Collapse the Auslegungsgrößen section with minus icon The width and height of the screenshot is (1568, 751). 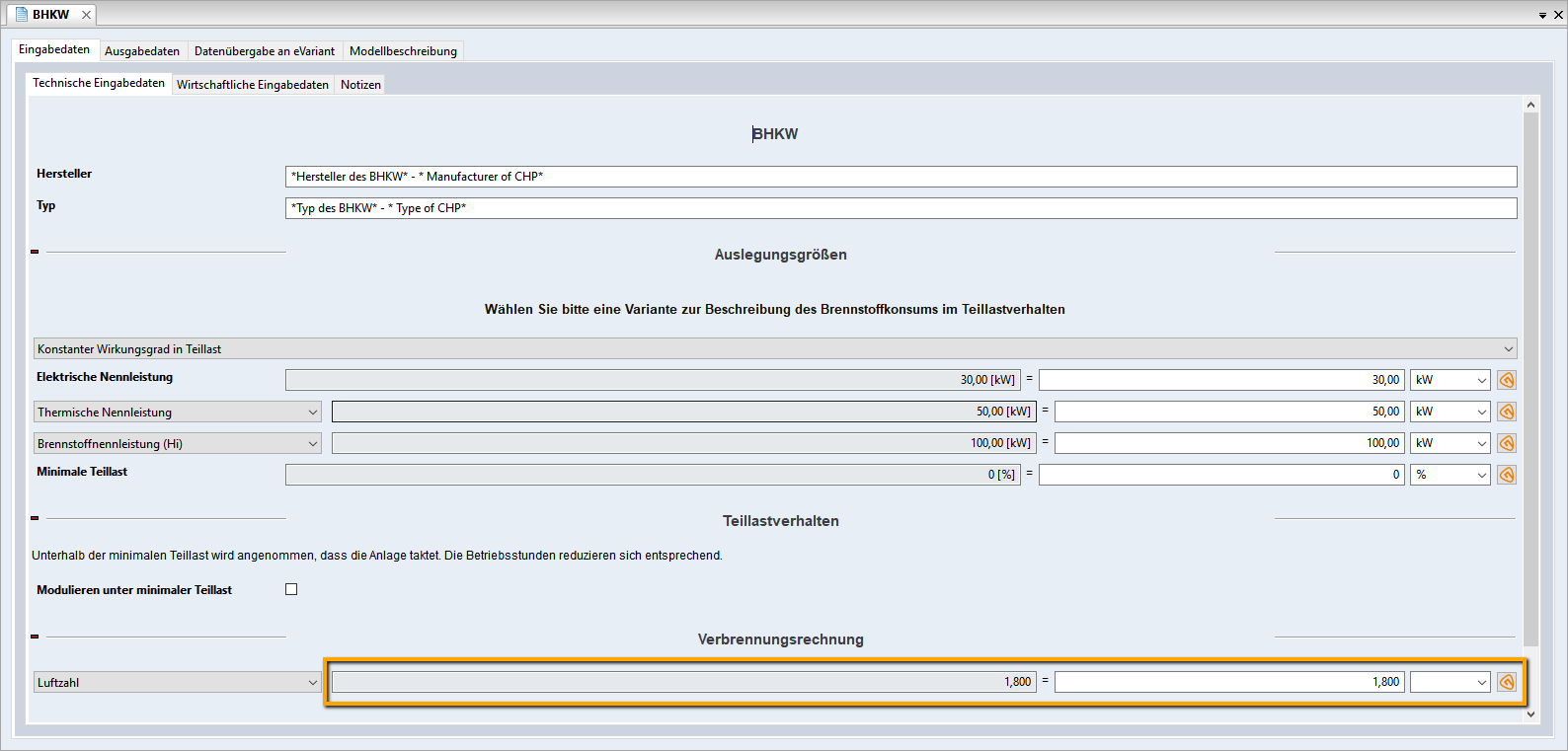coord(35,252)
